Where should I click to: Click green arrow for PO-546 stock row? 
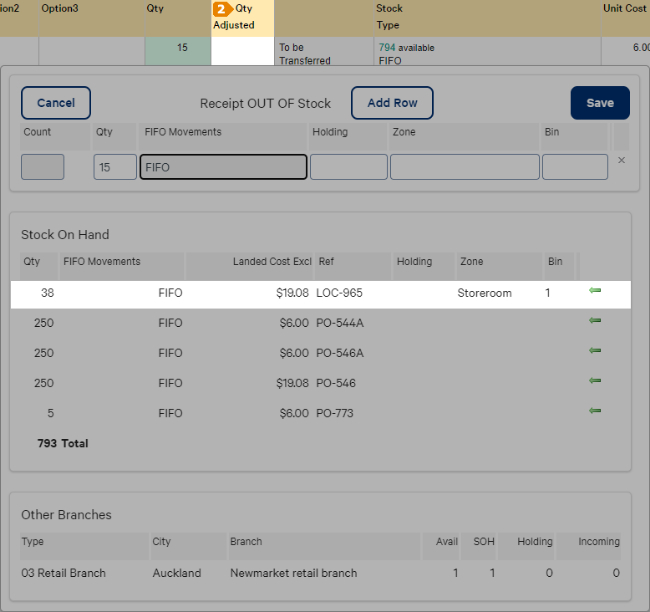click(595, 381)
